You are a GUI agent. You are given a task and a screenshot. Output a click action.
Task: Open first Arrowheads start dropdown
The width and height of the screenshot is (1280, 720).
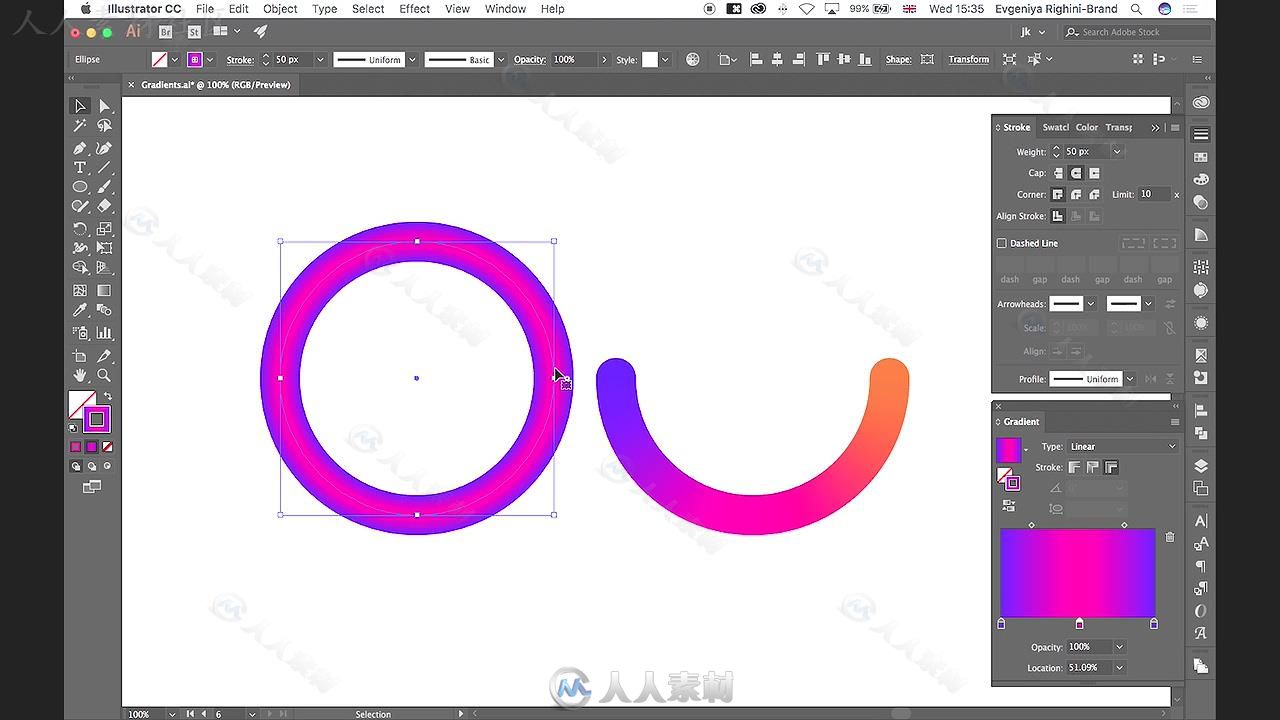1090,304
